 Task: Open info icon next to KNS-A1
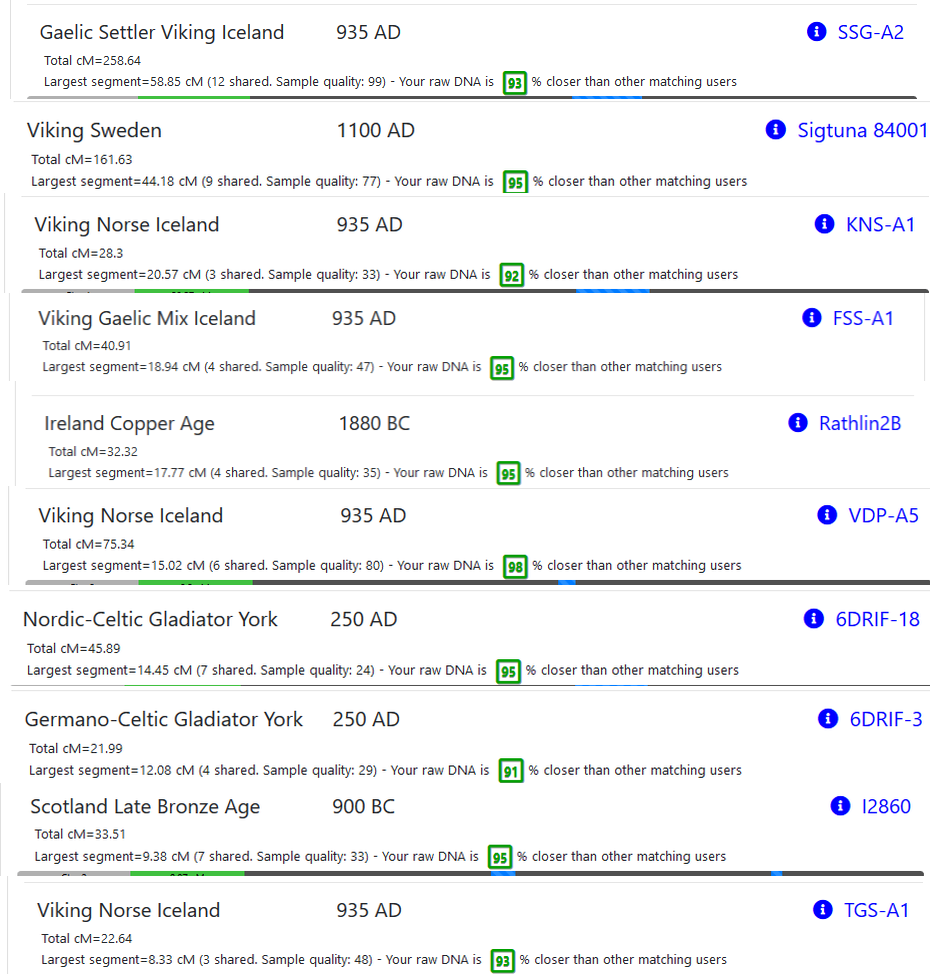tap(824, 224)
